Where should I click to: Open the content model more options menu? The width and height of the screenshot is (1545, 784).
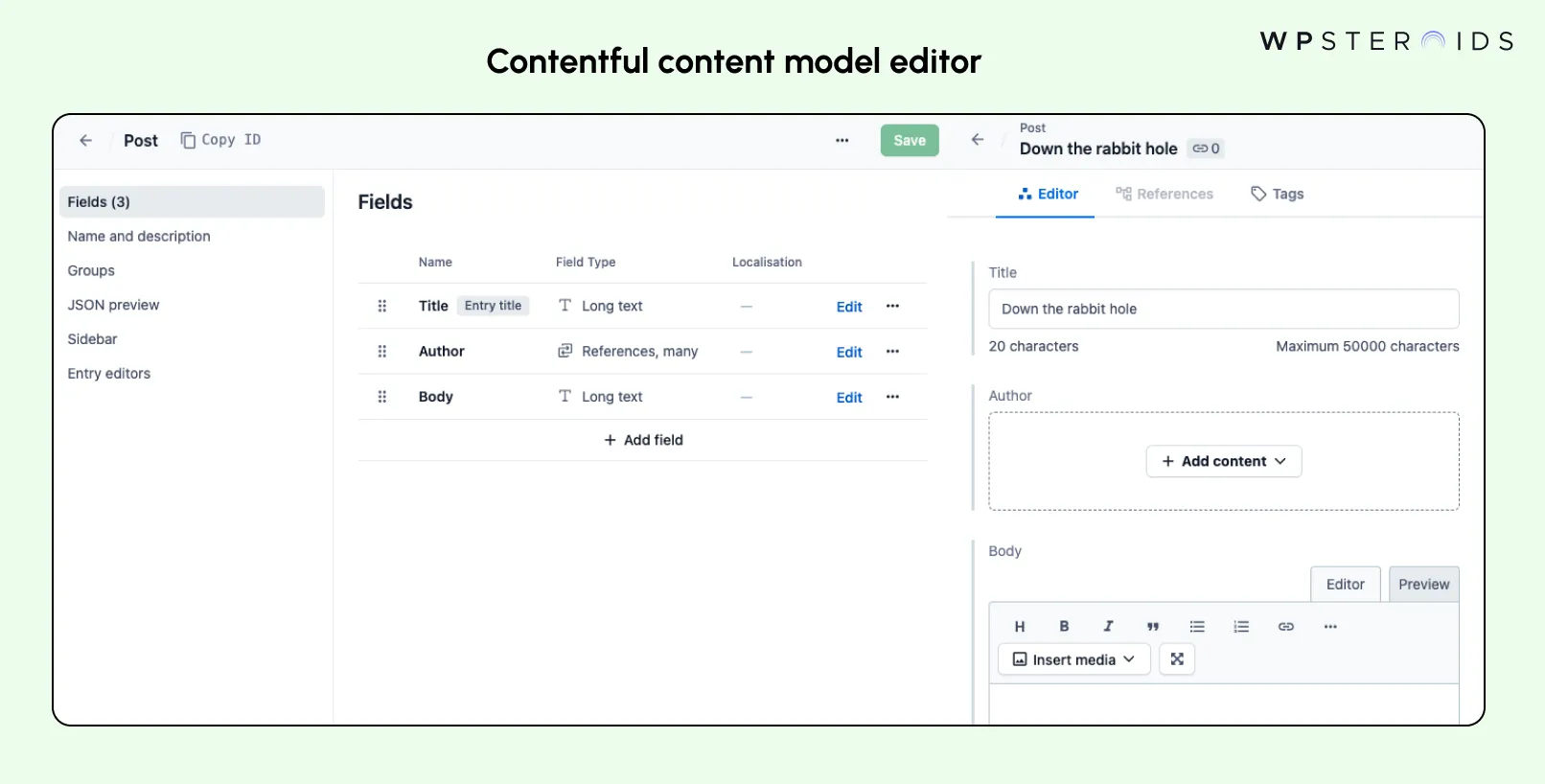coord(842,140)
